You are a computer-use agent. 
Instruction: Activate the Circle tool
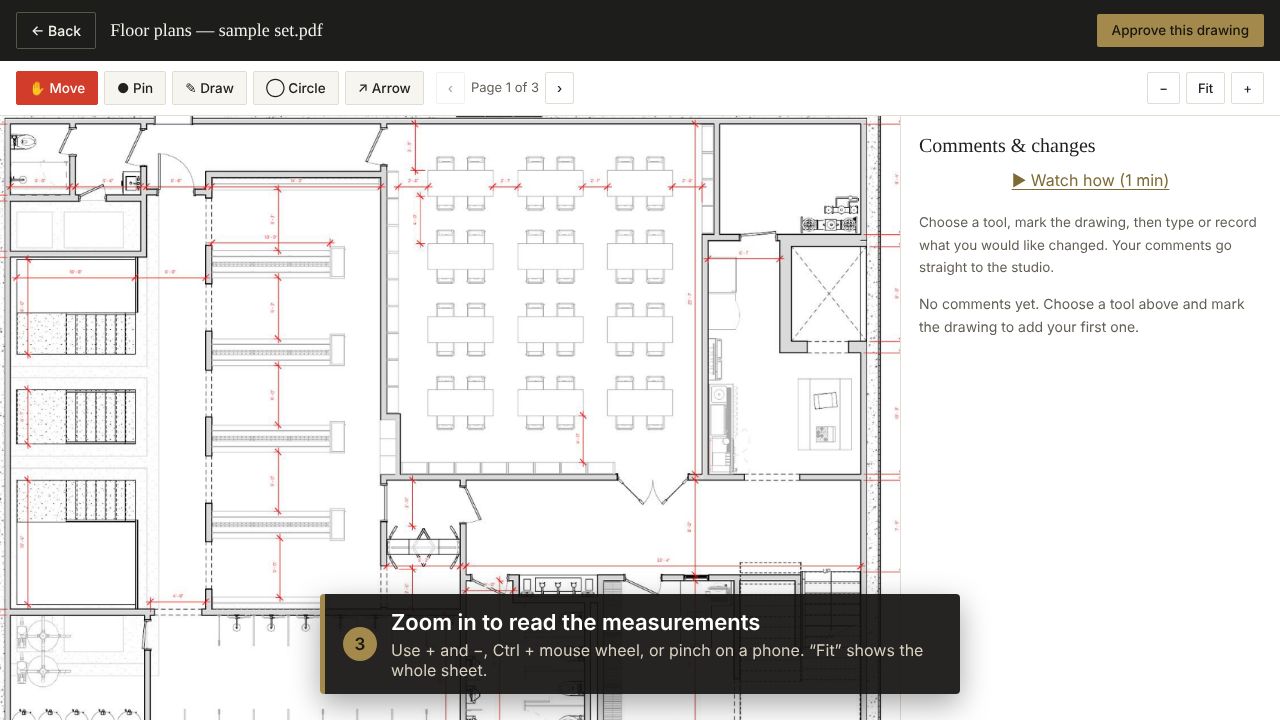(x=296, y=88)
